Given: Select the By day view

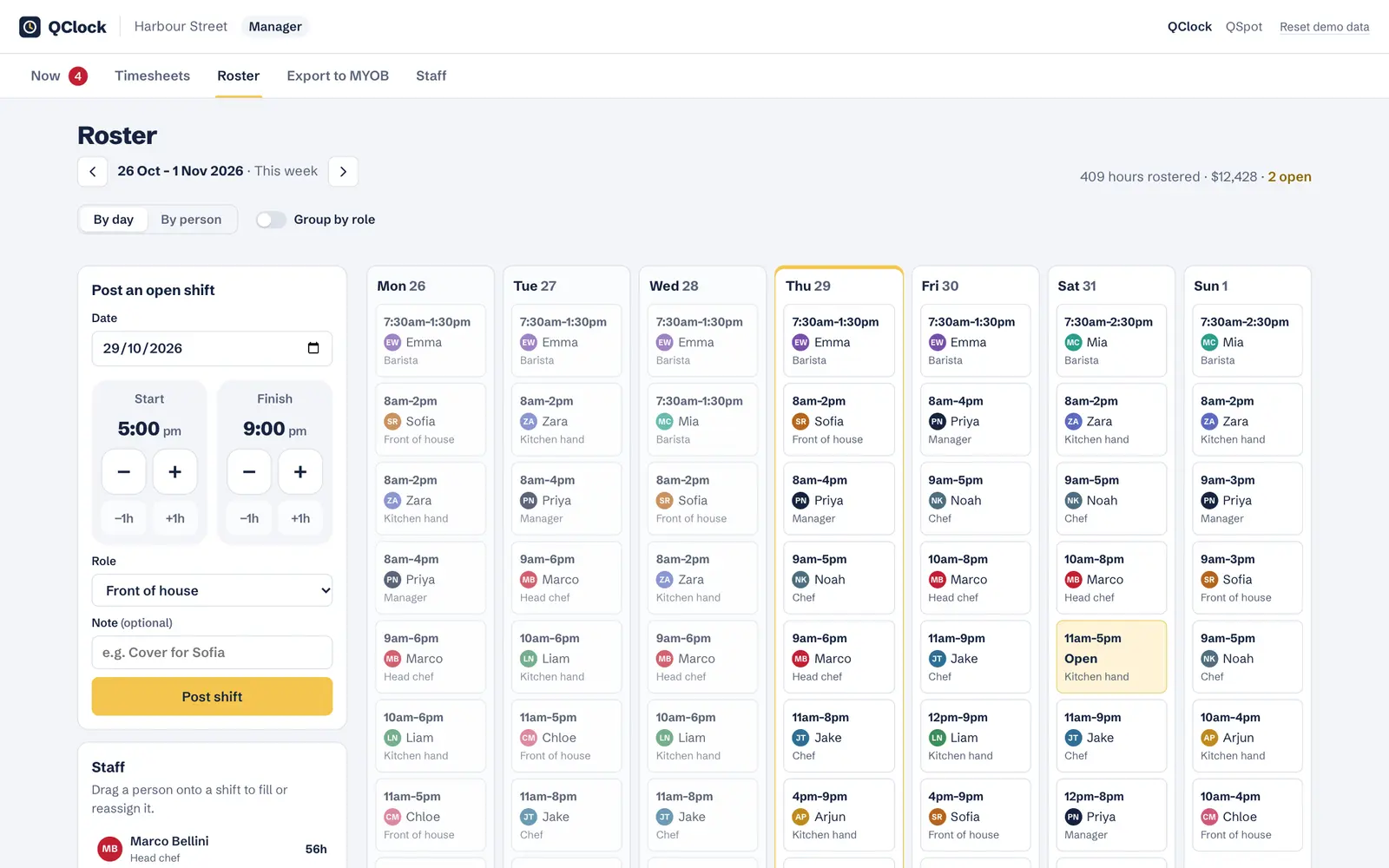Looking at the screenshot, I should click(114, 220).
